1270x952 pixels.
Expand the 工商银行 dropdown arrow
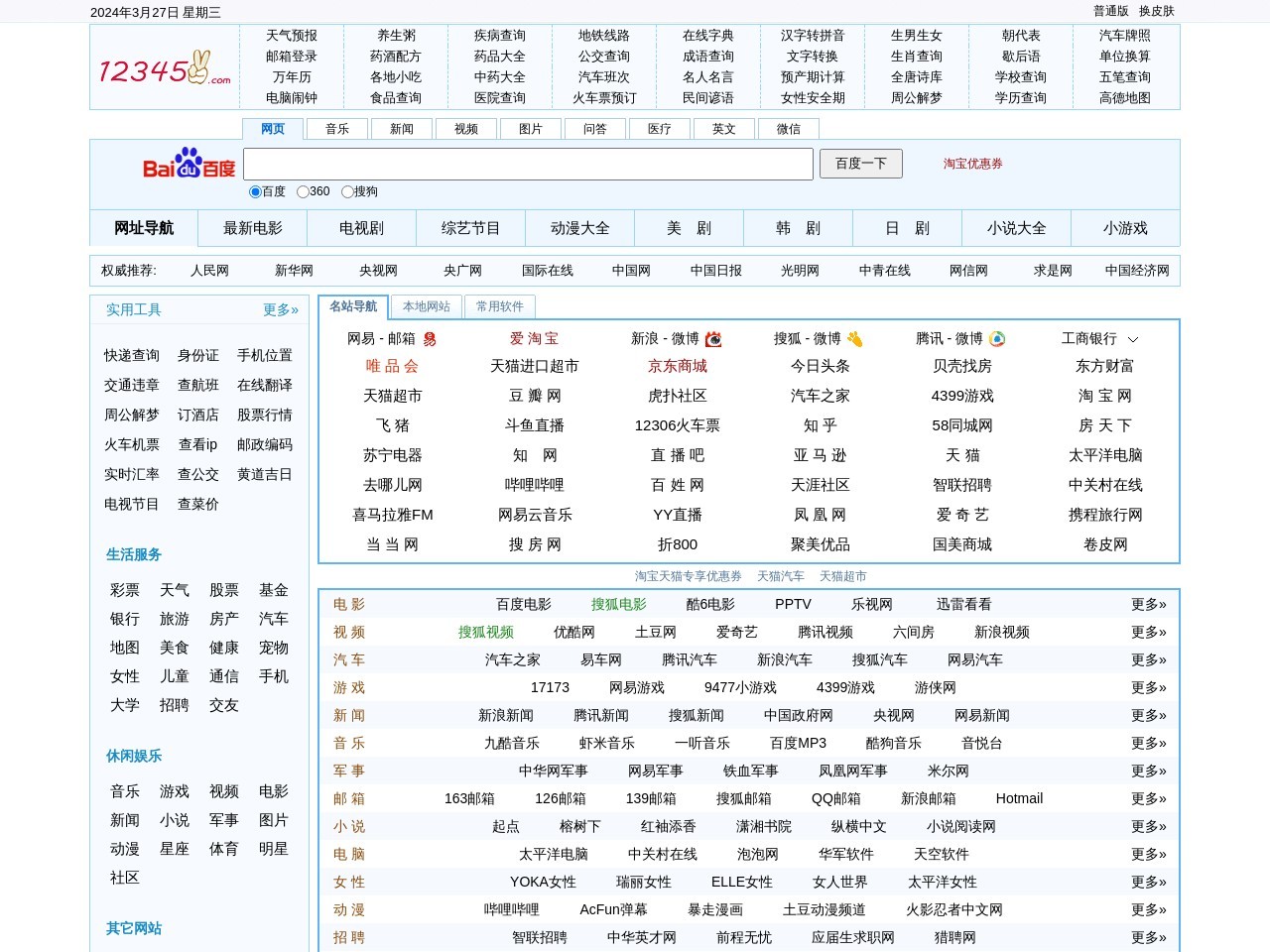point(1133,339)
